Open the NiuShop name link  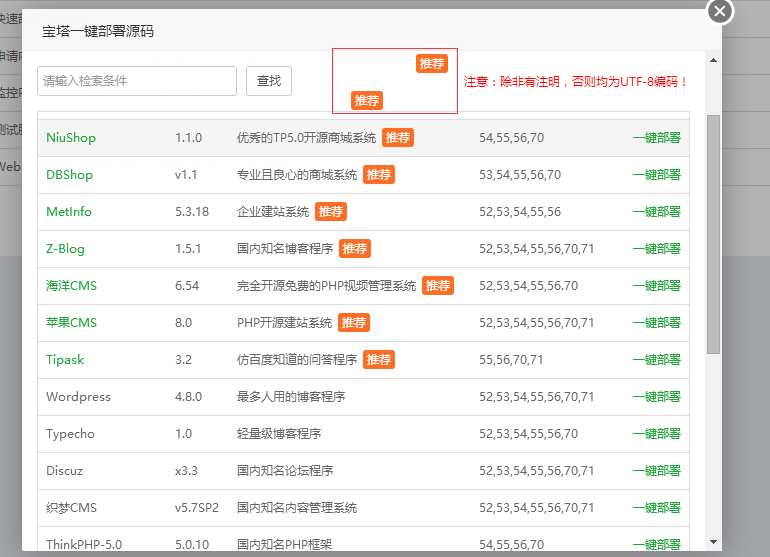(71, 138)
